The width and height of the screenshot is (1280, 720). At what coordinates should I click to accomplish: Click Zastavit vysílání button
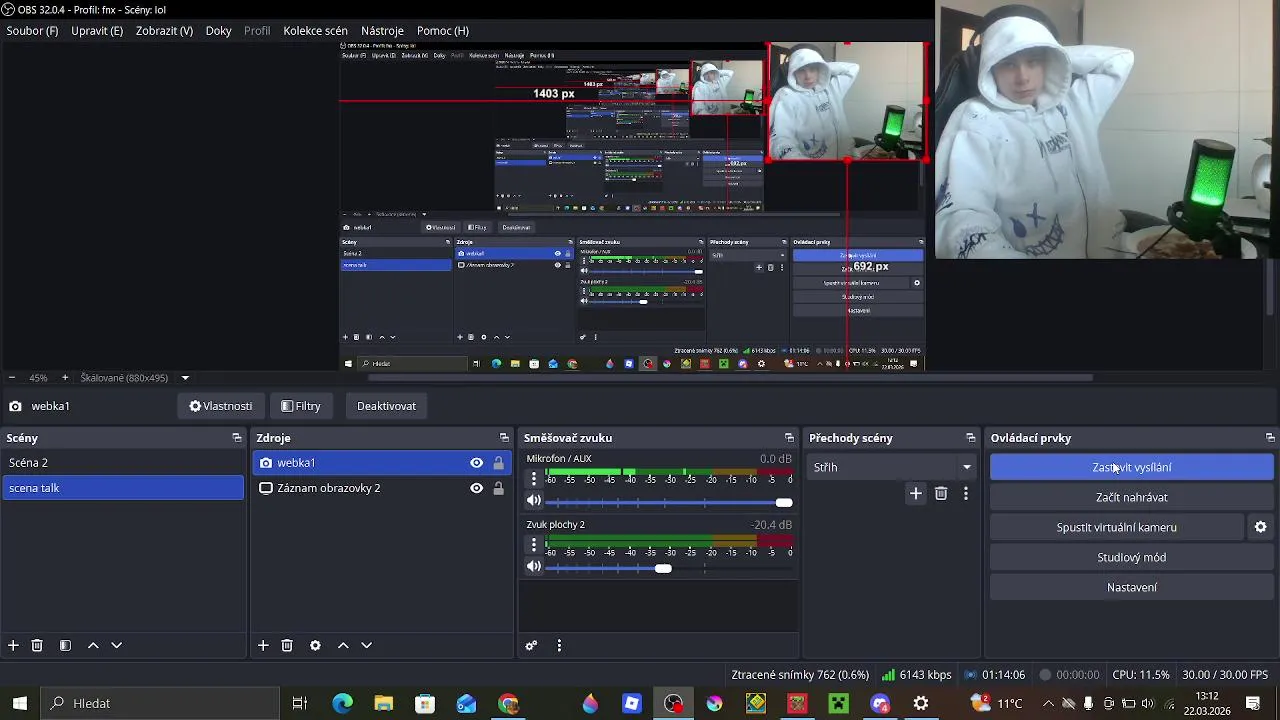[x=1132, y=467]
